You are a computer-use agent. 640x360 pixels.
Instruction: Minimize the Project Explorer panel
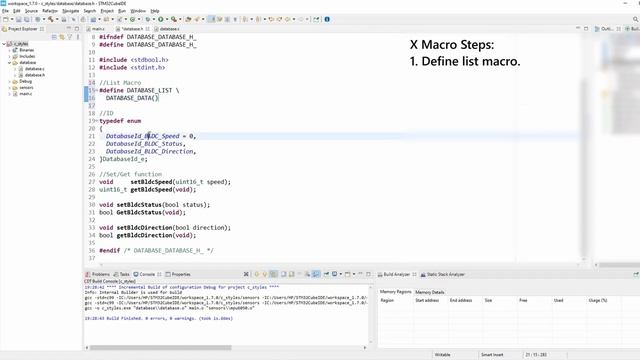coord(69,29)
